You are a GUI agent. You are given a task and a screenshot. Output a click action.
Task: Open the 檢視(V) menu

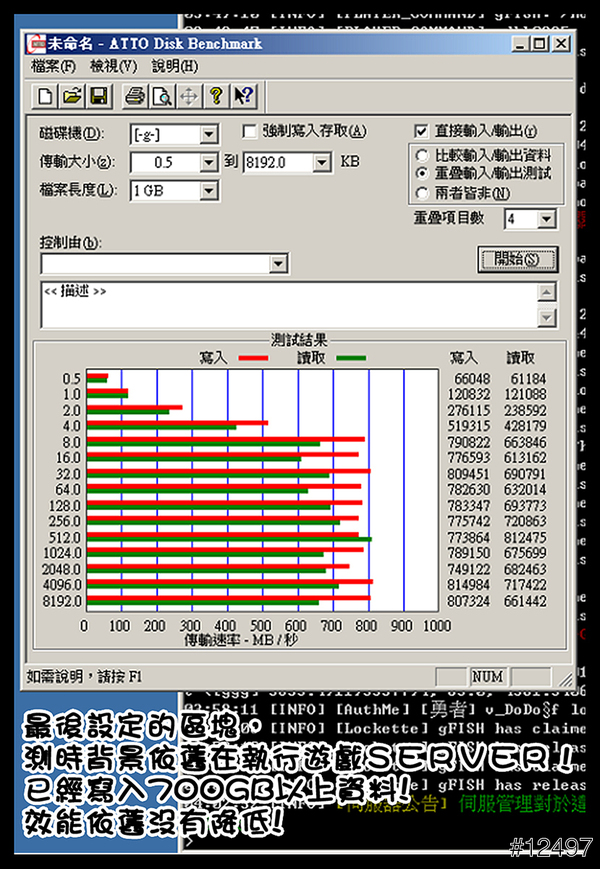coord(114,67)
